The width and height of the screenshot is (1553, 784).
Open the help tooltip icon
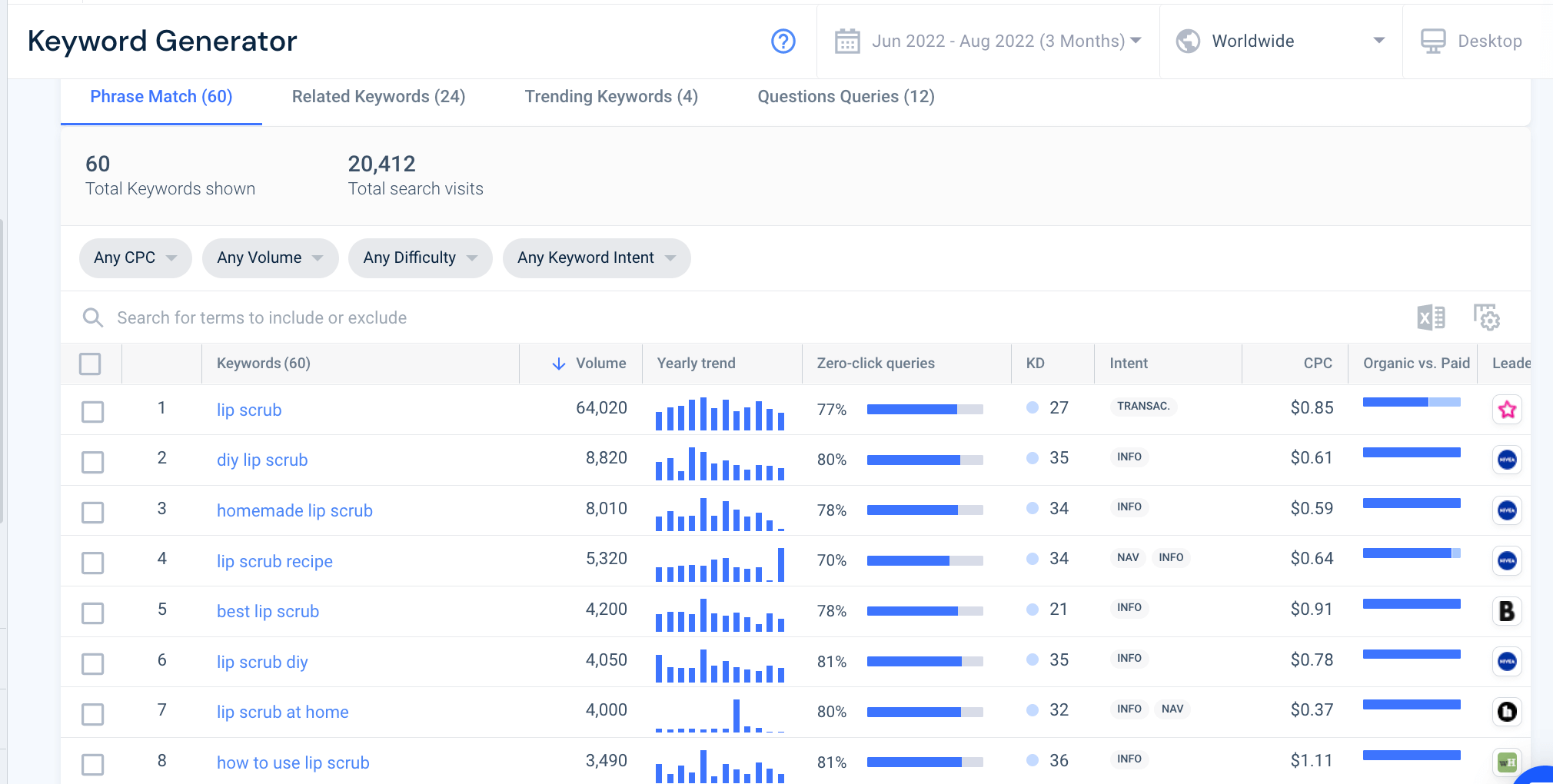tap(783, 42)
